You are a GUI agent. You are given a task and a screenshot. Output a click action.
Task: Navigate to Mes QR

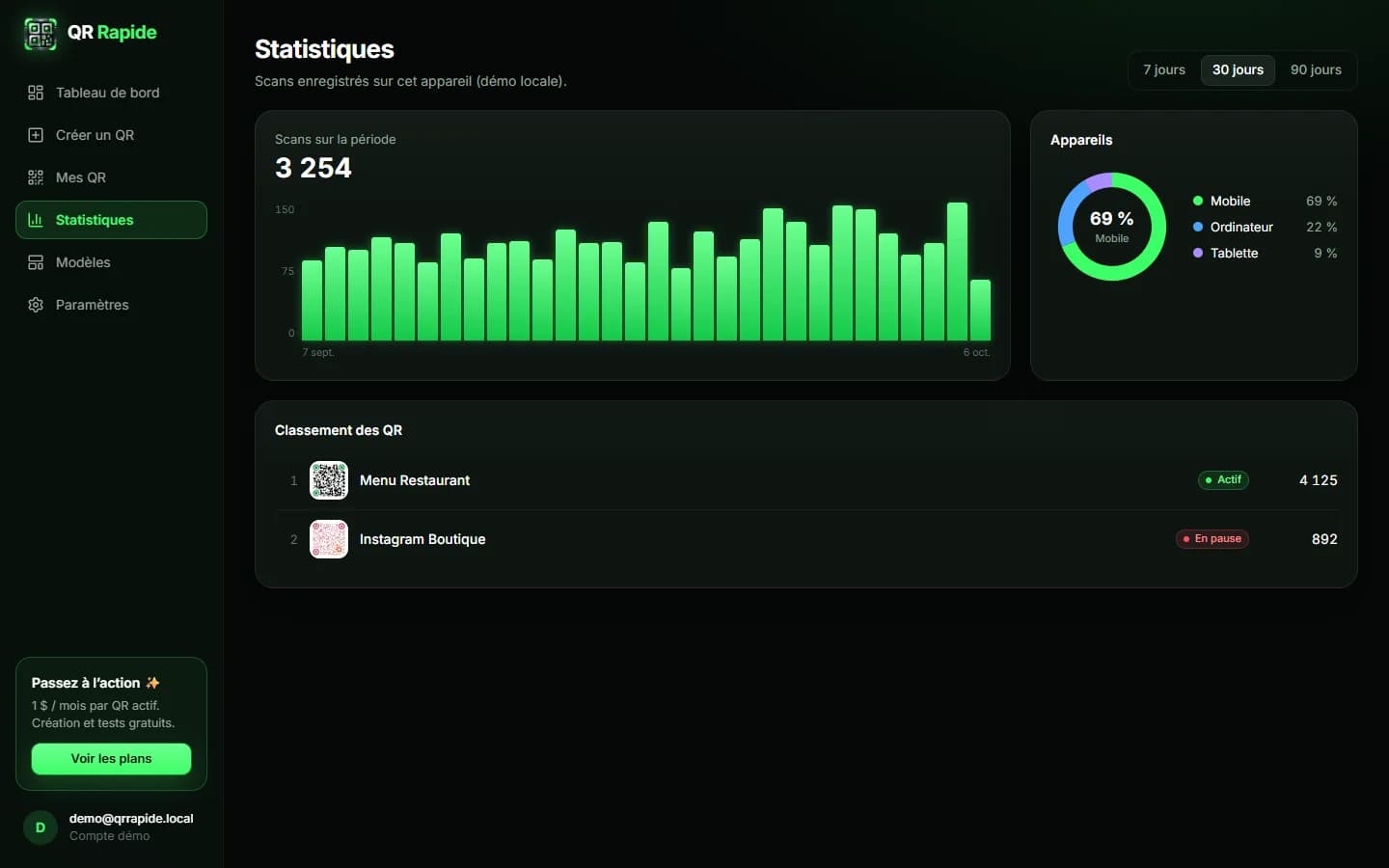(111, 177)
